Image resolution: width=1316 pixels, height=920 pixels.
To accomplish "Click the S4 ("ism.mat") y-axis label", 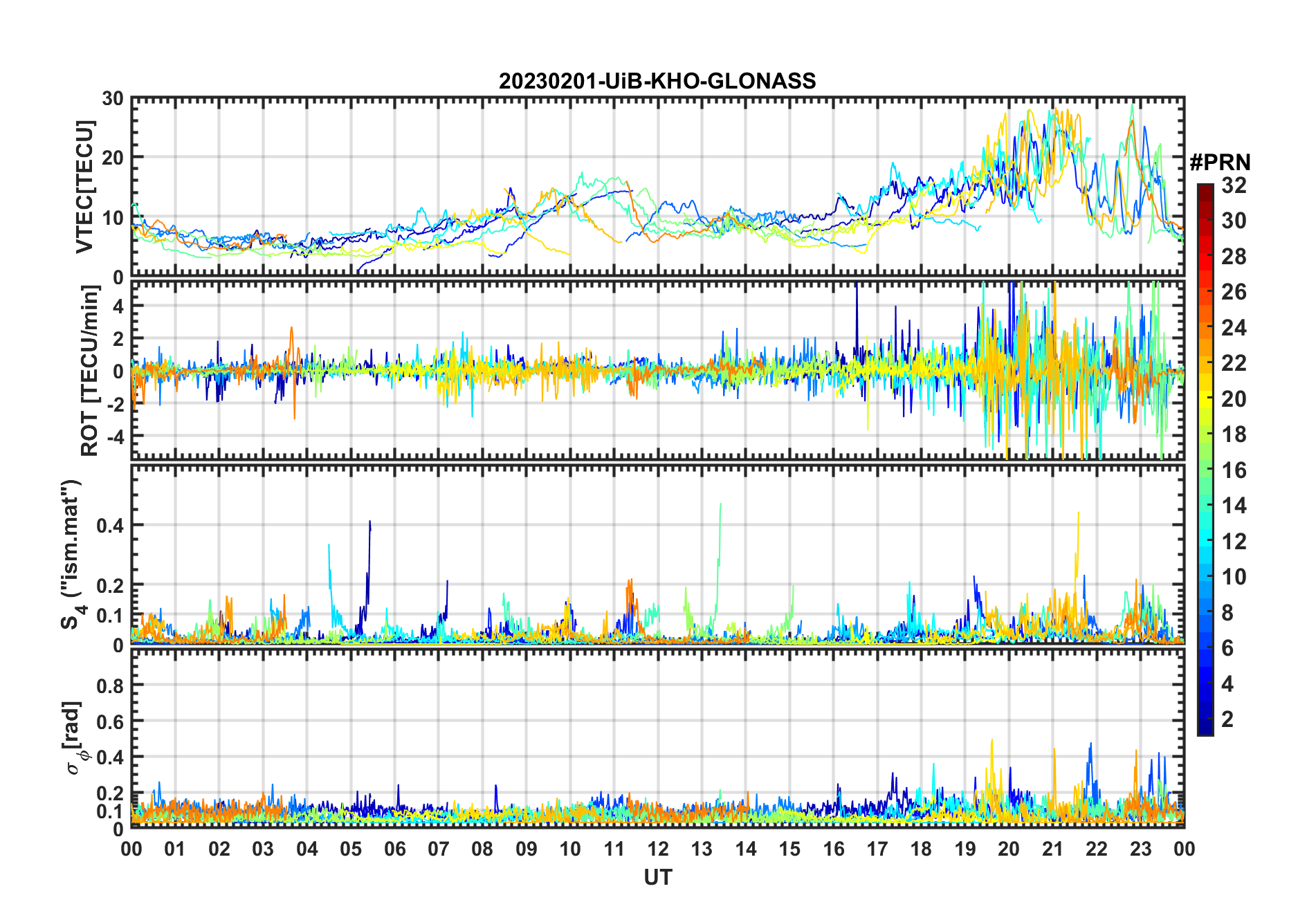I will pyautogui.click(x=72, y=555).
